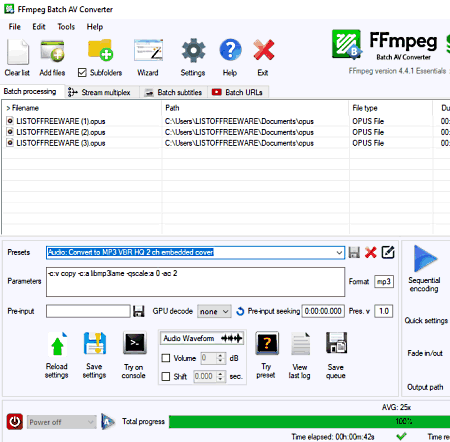450x442 pixels.
Task: Click the Path column header
Action: pos(255,108)
